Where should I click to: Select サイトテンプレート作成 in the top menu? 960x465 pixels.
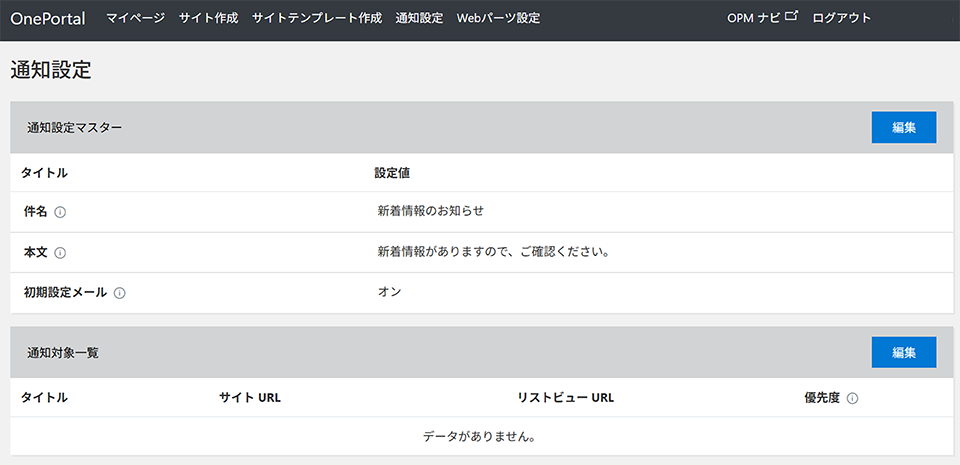point(316,18)
